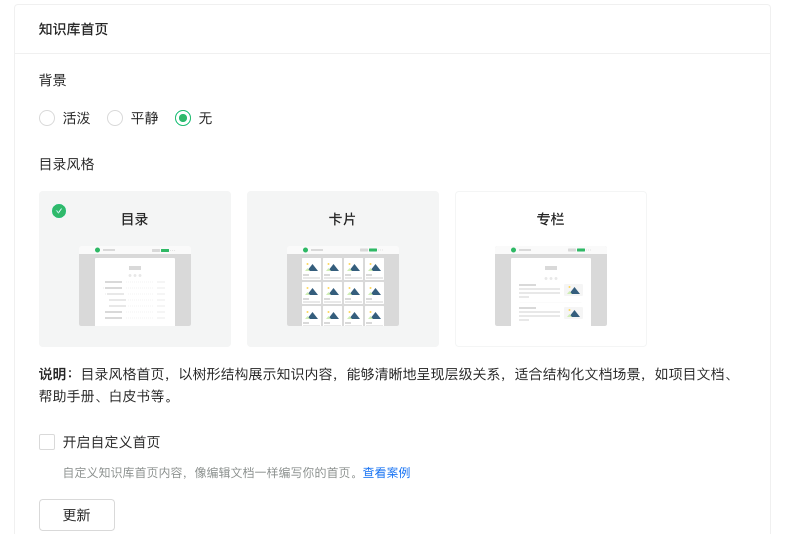Click the 卡片 grid preview thumbnail

coord(343,286)
